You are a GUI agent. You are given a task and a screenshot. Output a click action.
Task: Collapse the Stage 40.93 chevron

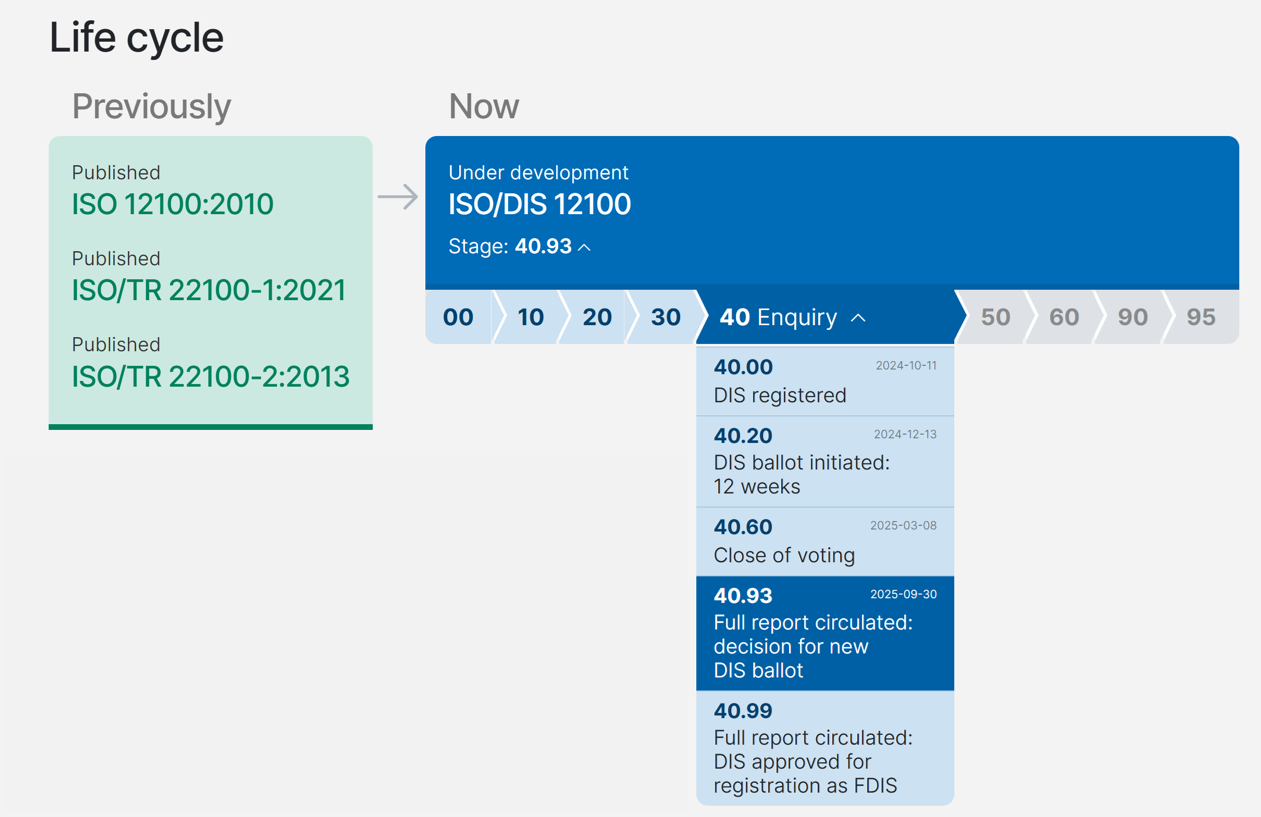coord(585,247)
